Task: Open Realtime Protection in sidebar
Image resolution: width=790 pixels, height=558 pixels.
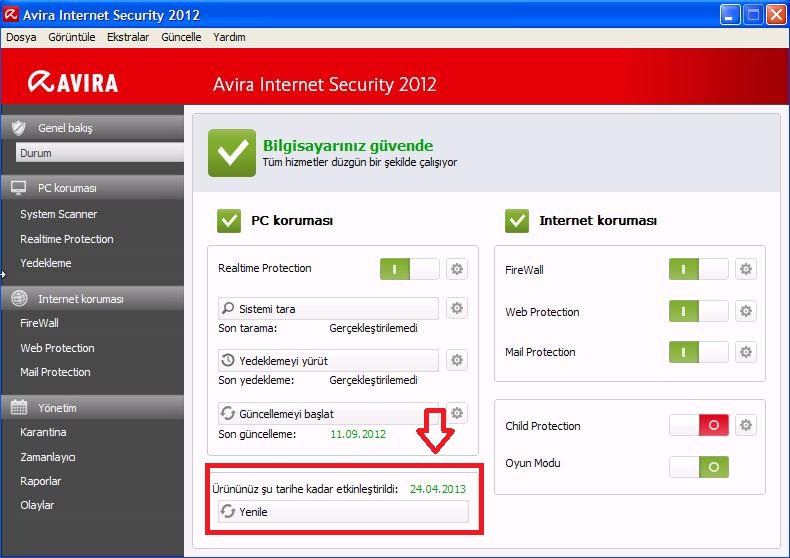Action: click(x=67, y=239)
